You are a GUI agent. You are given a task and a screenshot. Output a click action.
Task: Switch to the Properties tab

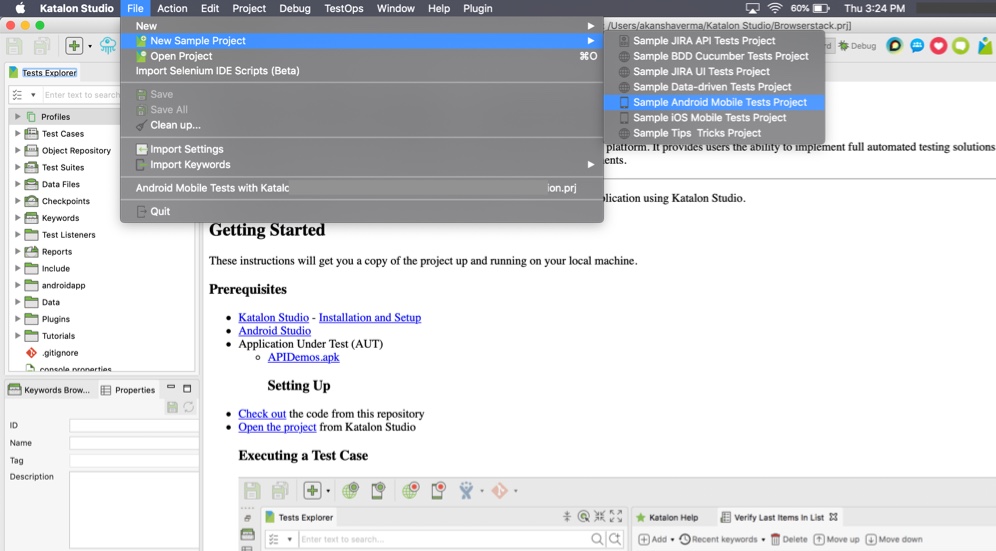[x=128, y=390]
